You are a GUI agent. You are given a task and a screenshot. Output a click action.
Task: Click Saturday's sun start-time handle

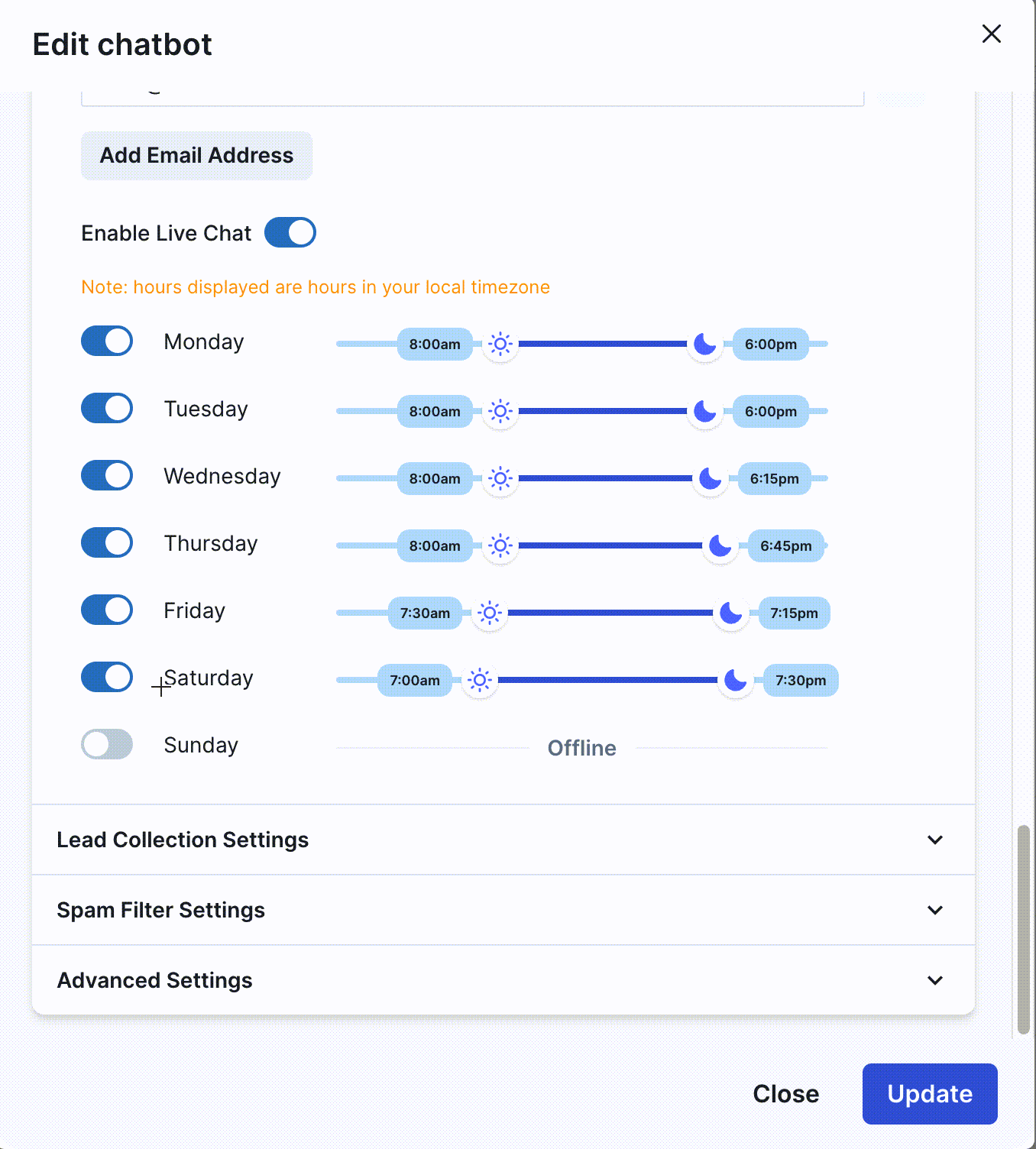pyautogui.click(x=479, y=681)
